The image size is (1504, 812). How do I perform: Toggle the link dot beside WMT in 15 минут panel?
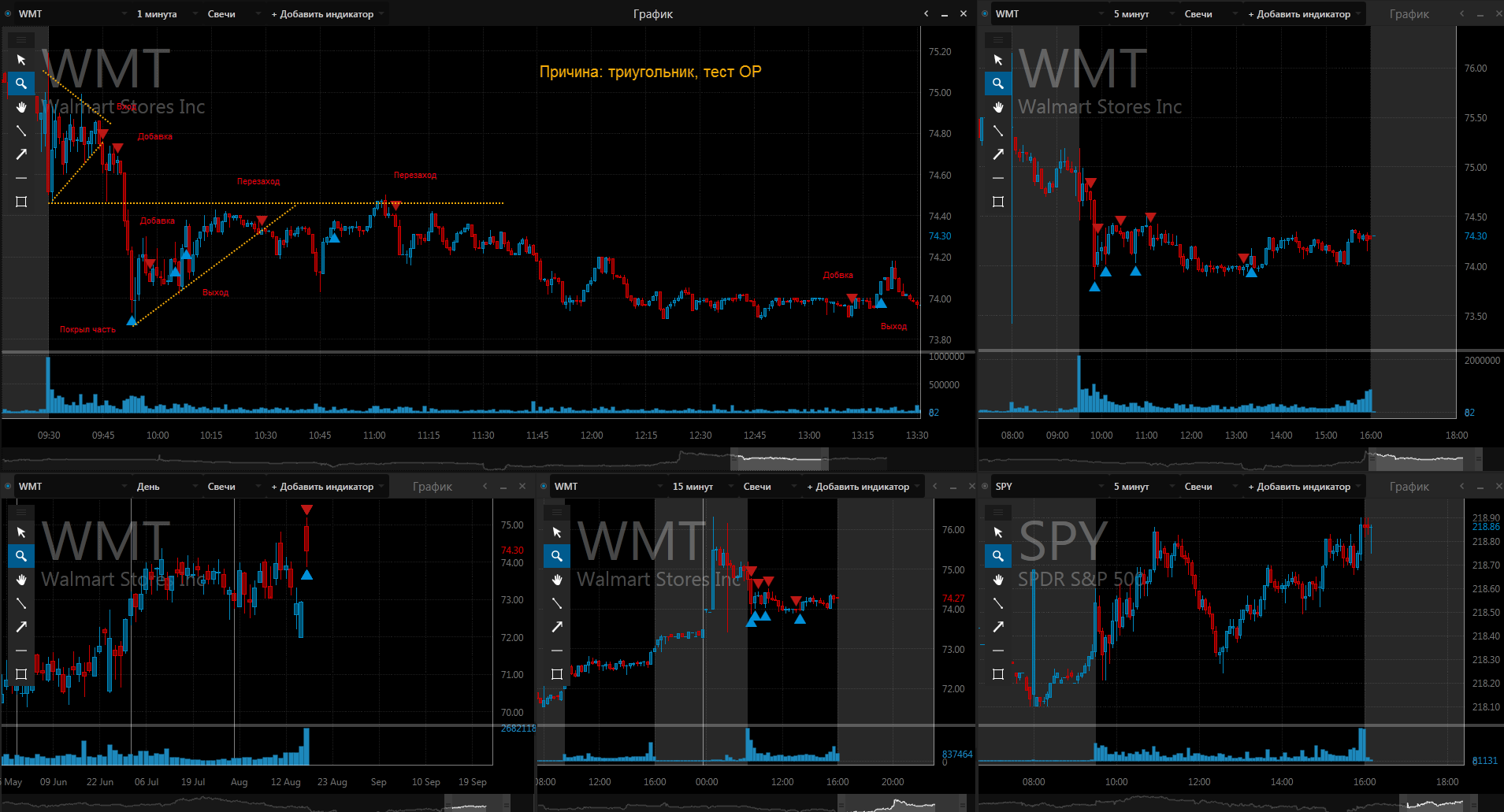coord(544,486)
